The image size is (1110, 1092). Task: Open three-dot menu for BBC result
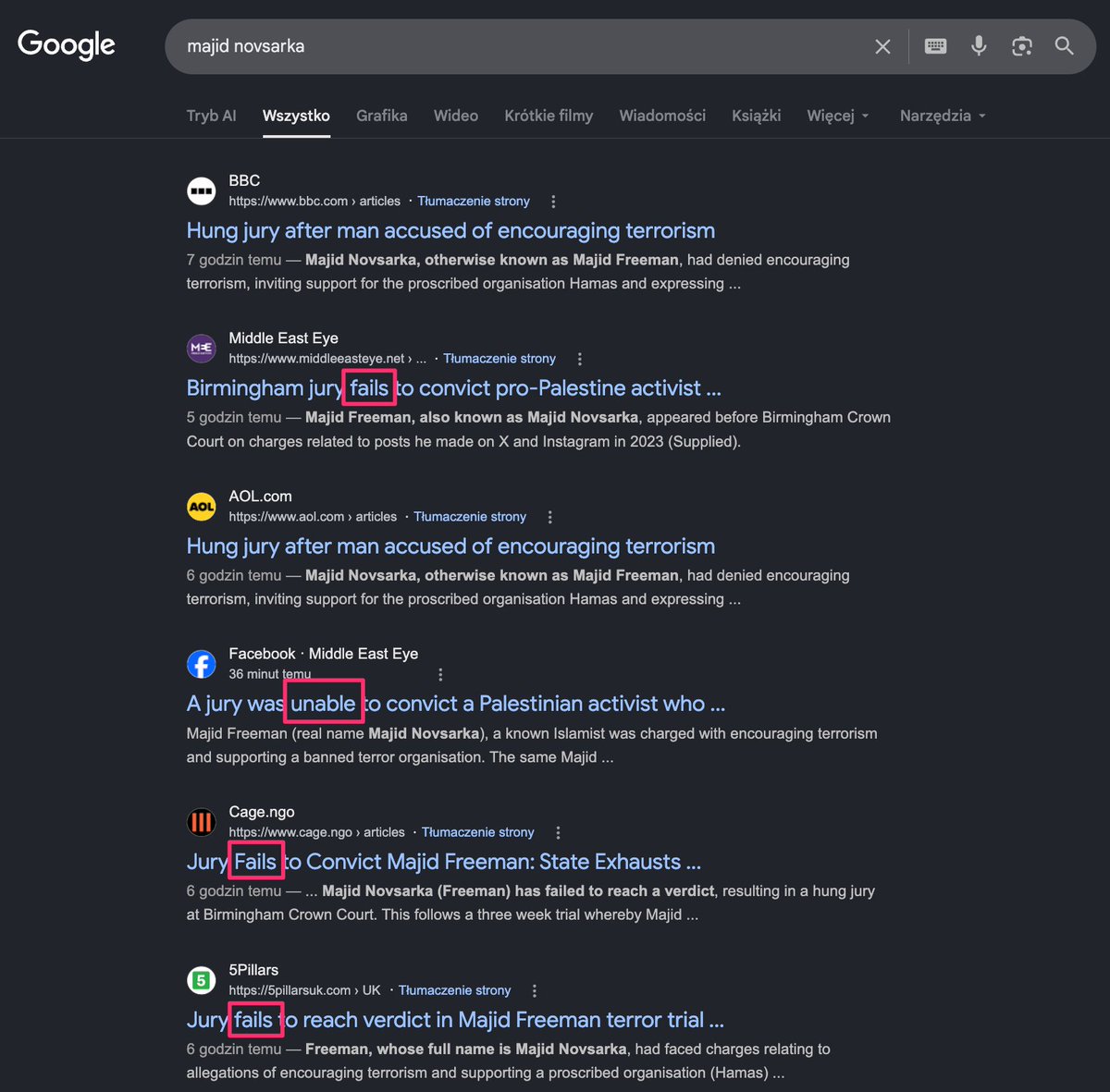click(x=553, y=202)
